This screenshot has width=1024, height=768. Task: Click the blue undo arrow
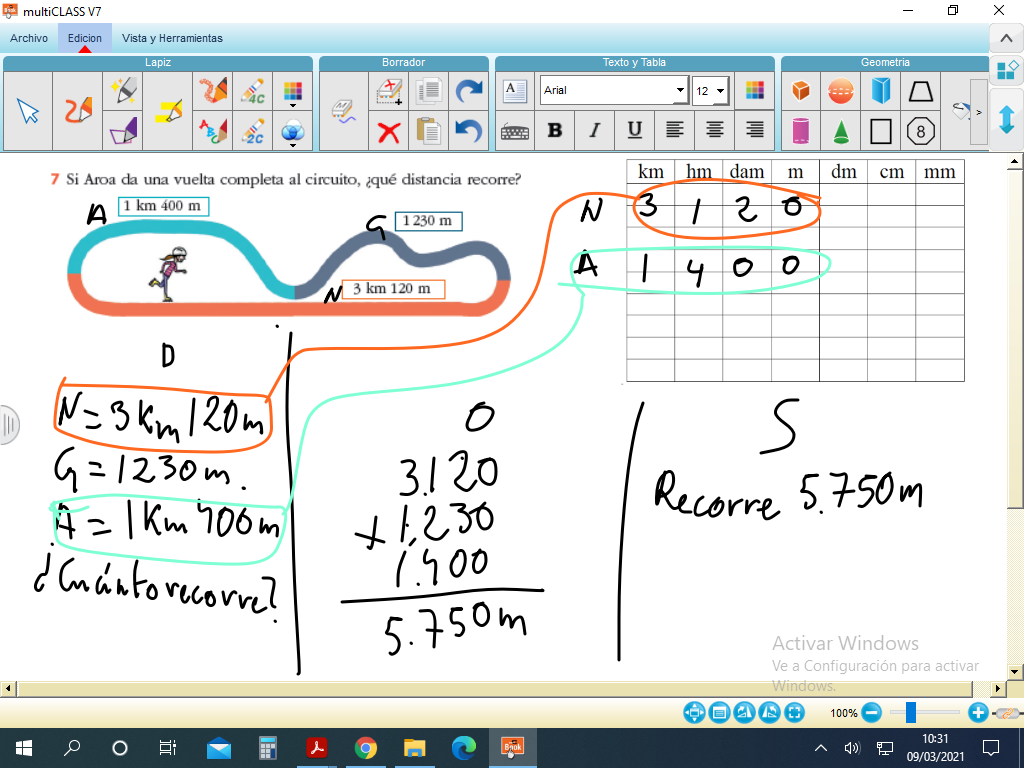468,131
